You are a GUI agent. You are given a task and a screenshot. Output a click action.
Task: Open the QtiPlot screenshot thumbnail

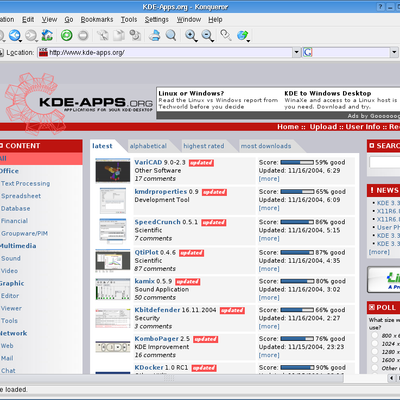(113, 260)
